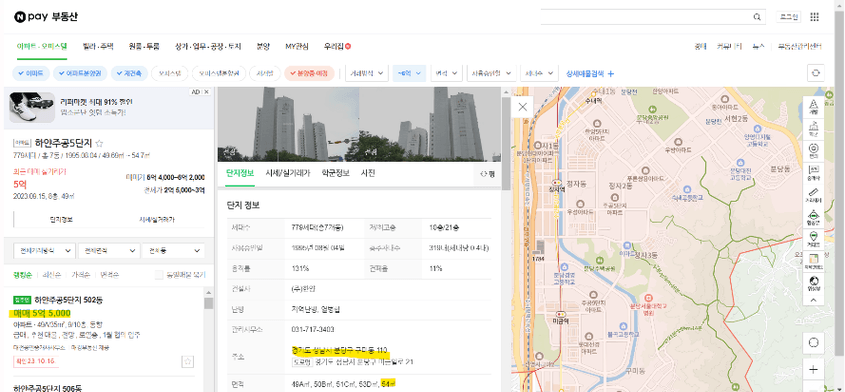Toggle the 분양중·예정 filter chip
This screenshot has width=845, height=392.
[x=309, y=73]
